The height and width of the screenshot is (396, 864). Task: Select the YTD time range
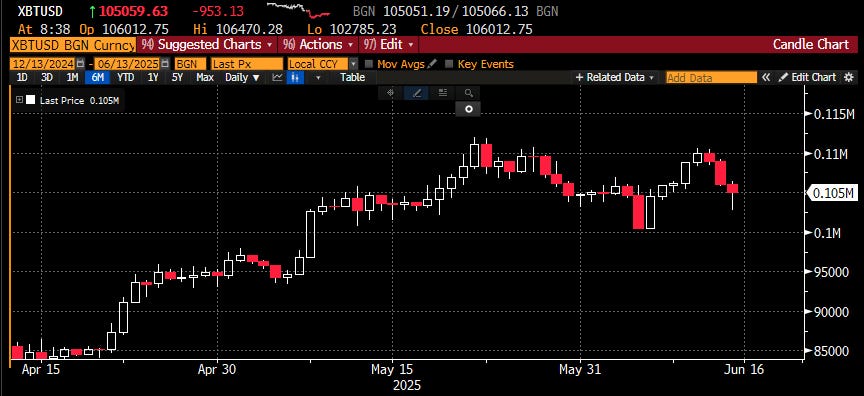point(126,78)
